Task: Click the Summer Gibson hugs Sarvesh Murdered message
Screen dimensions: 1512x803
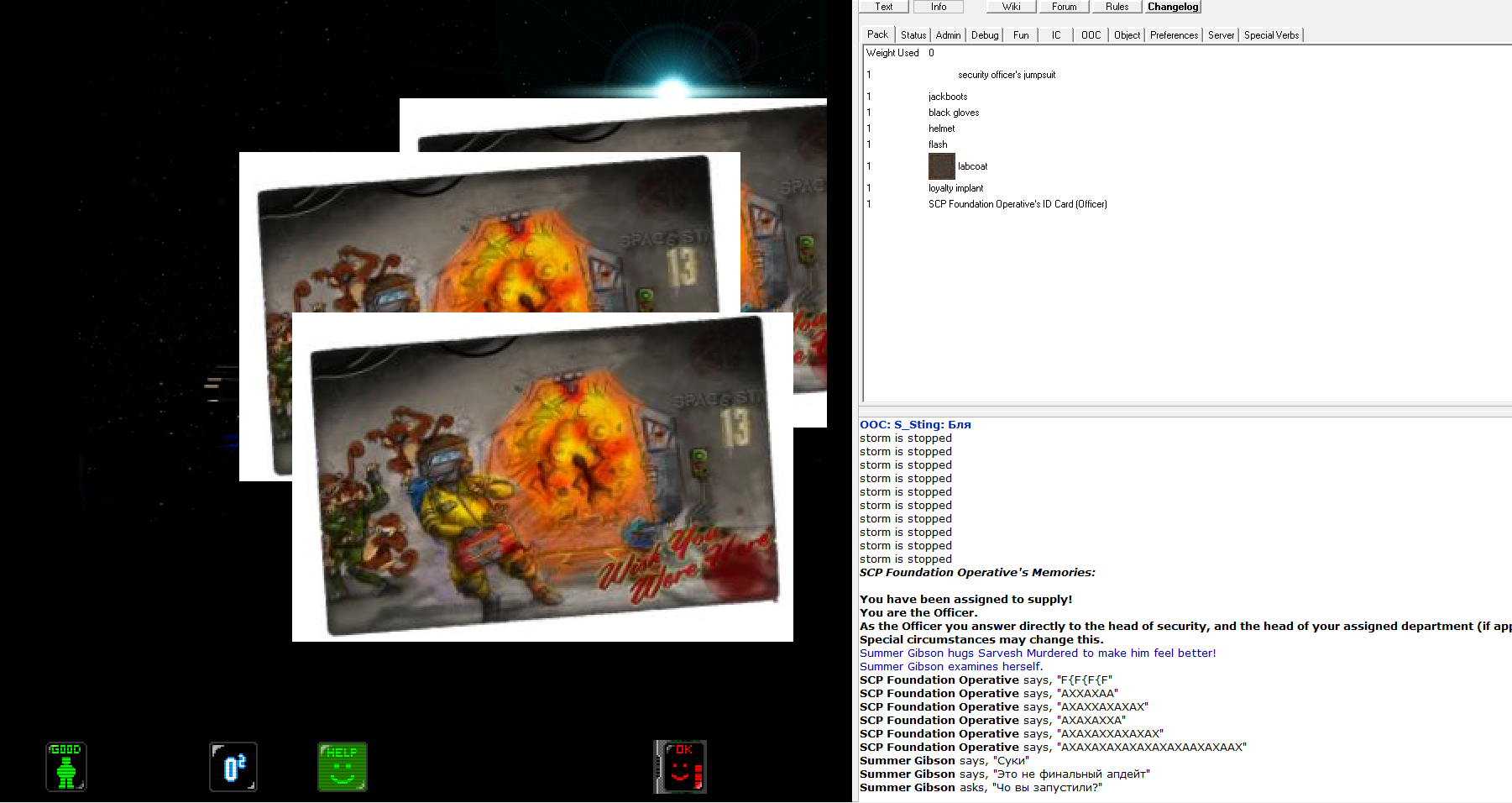Action: [1038, 653]
